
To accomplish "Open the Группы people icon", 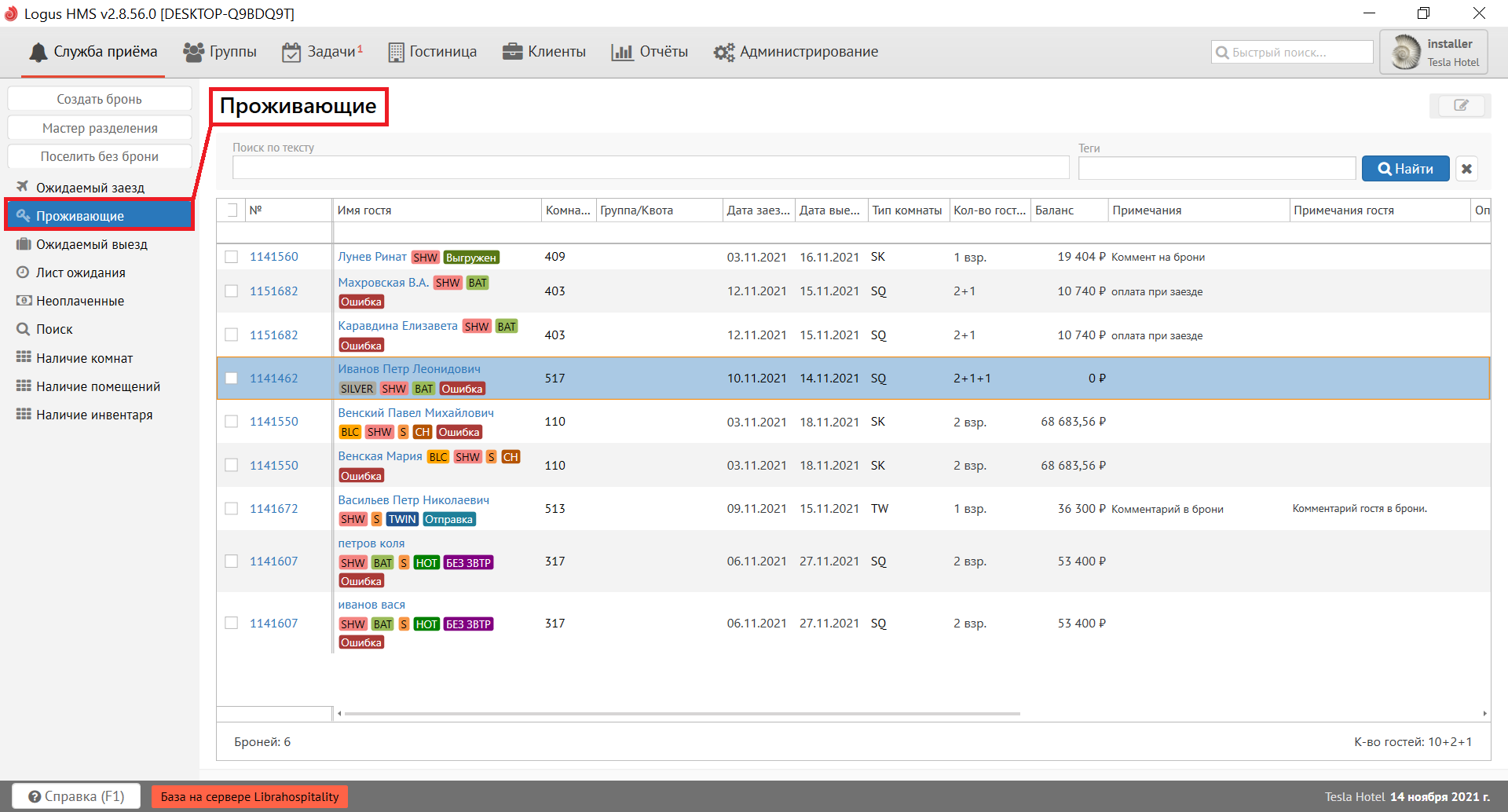I will (x=193, y=52).
